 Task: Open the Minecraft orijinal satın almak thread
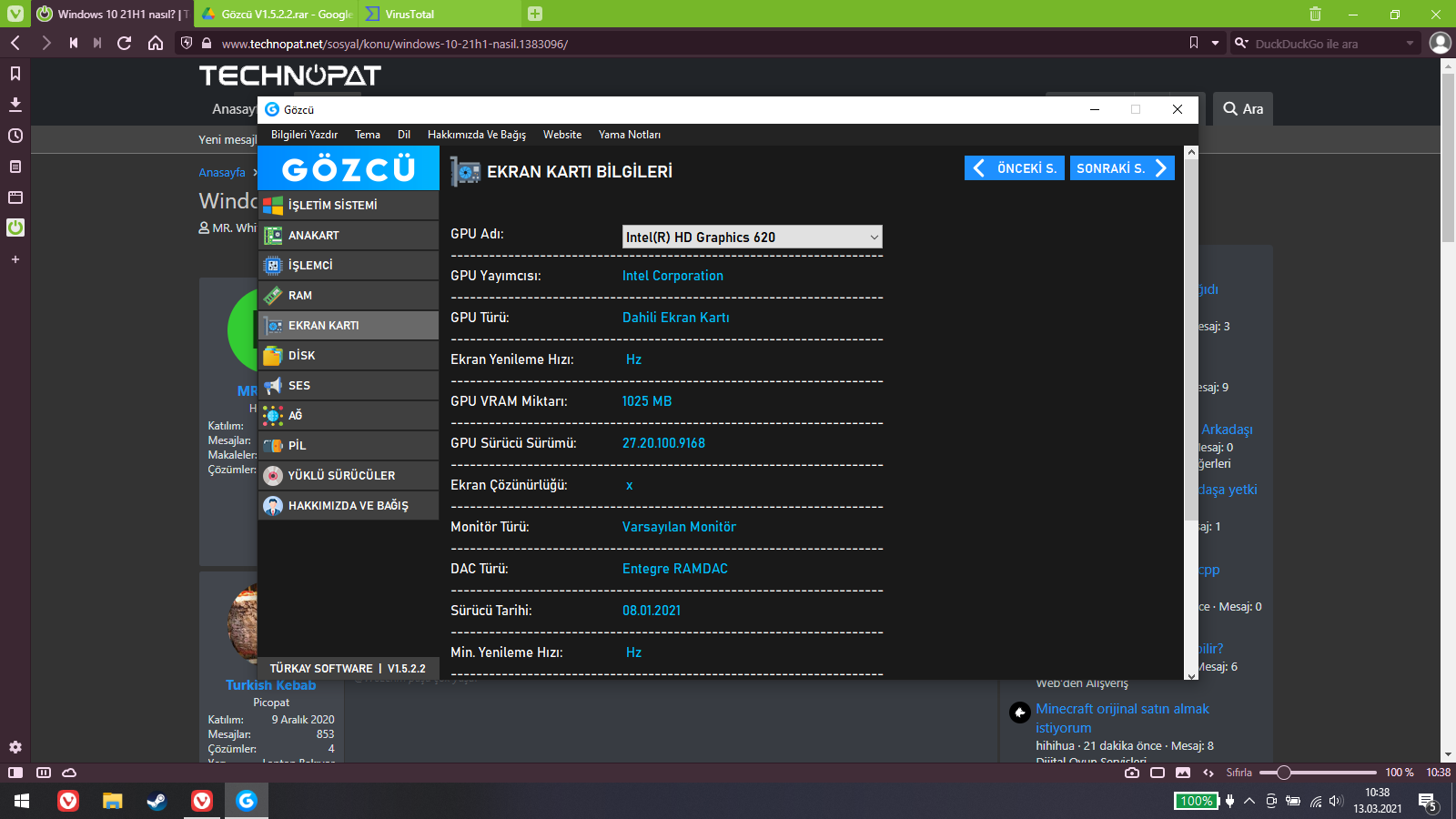[x=1123, y=718]
